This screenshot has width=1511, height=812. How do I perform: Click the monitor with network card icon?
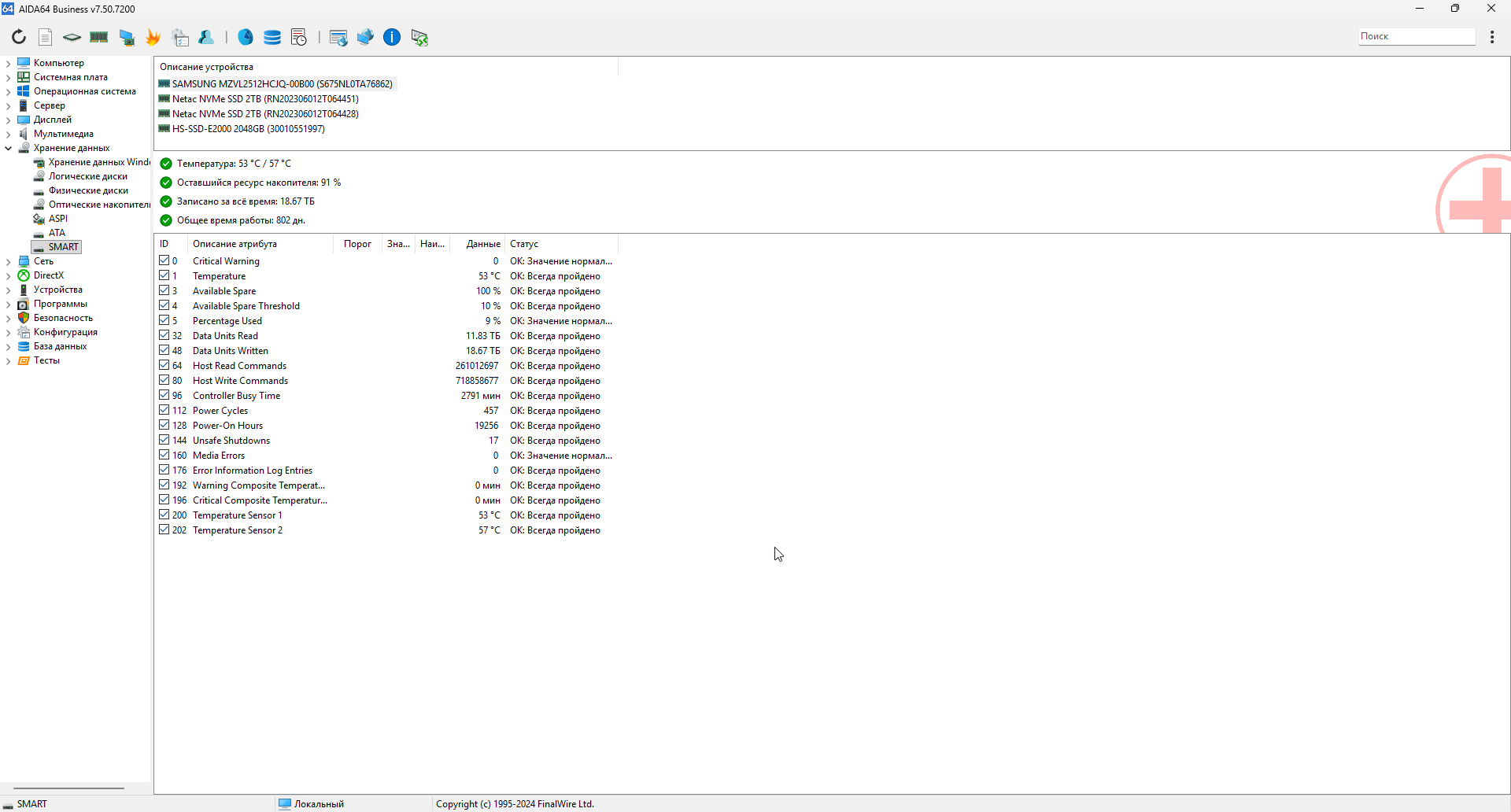click(127, 37)
